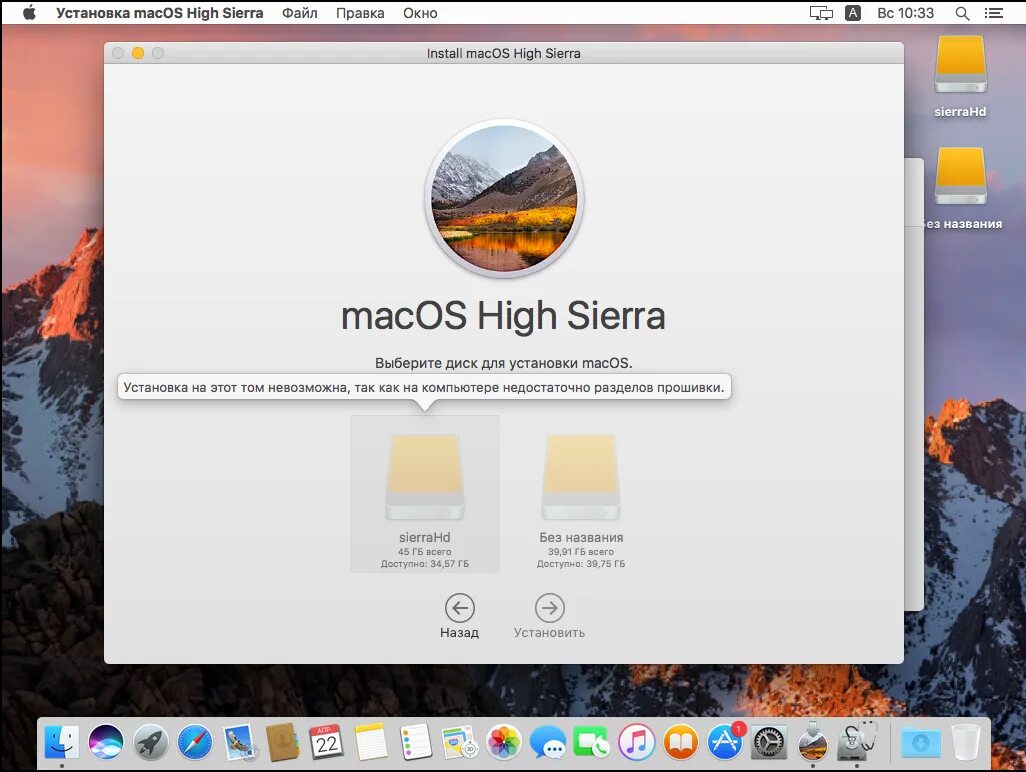Open iBooks from the Dock
The width and height of the screenshot is (1026, 772).
(x=681, y=742)
